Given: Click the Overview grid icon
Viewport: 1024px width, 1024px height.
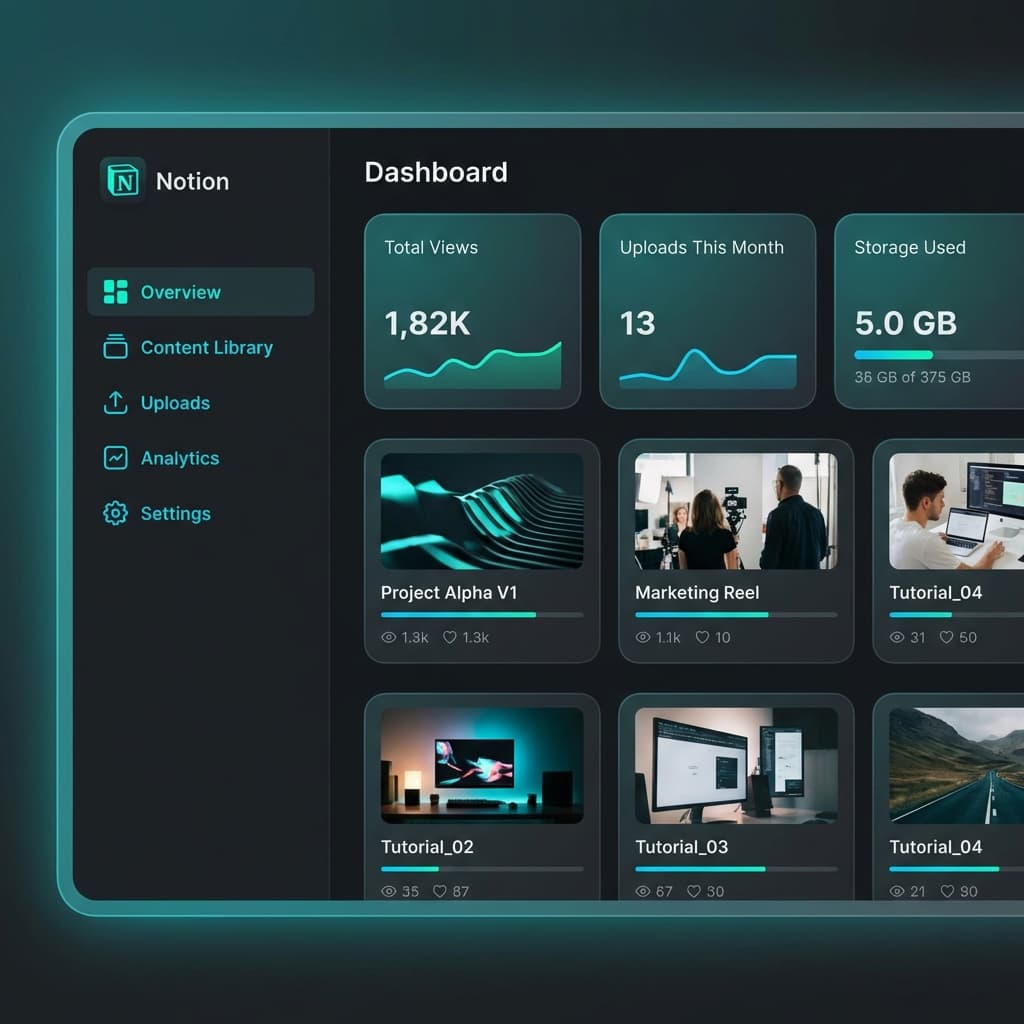Looking at the screenshot, I should (x=116, y=292).
